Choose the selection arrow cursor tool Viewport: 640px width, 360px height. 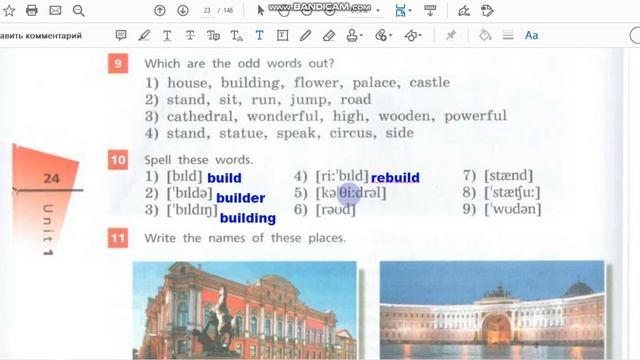(260, 11)
